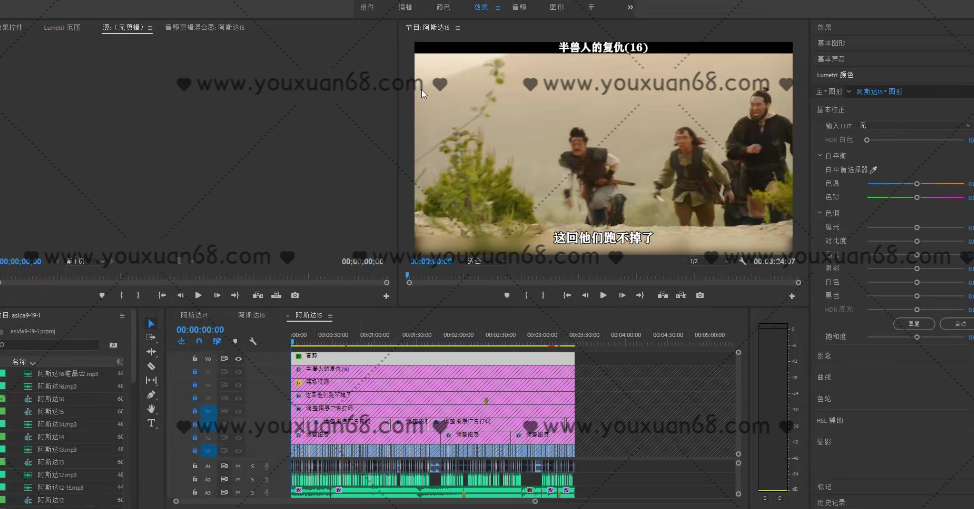This screenshot has width=974, height=509.
Task: Solo audio track A3
Action: click(253, 493)
